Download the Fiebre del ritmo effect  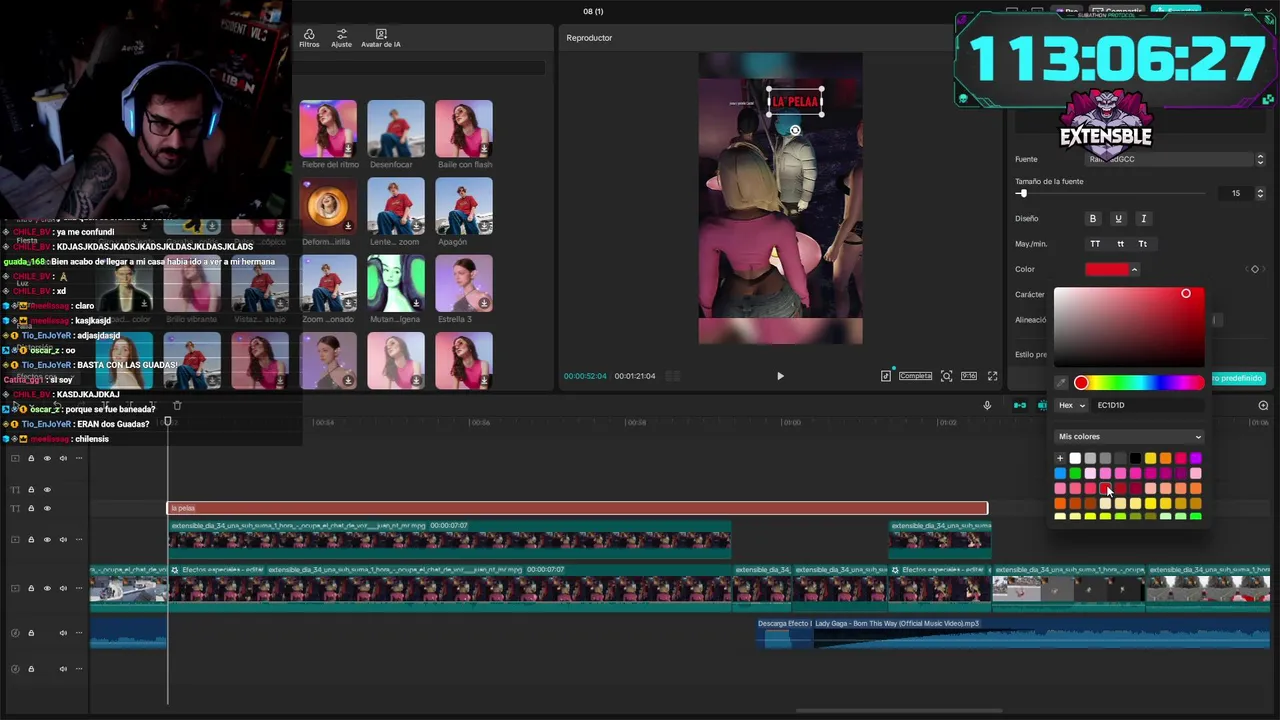[348, 149]
